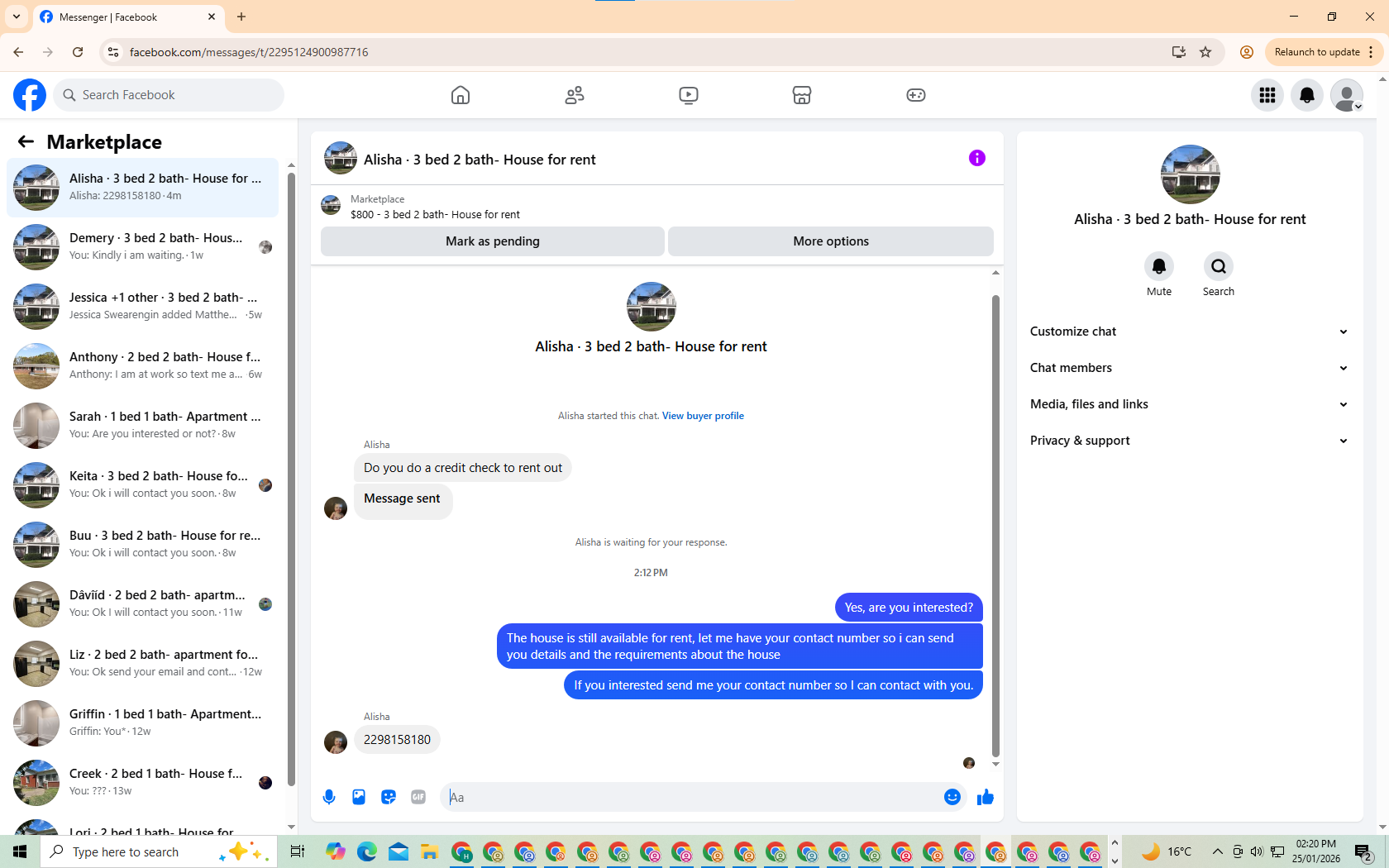
Task: Click the Search Facebook field
Action: click(169, 95)
